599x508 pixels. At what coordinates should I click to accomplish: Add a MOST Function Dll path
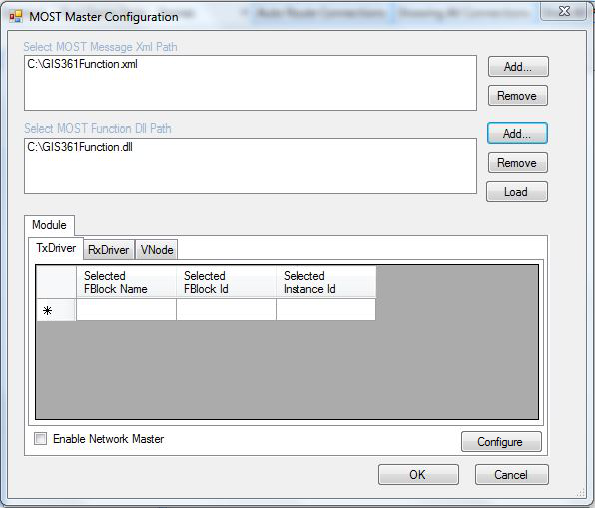[x=517, y=133]
